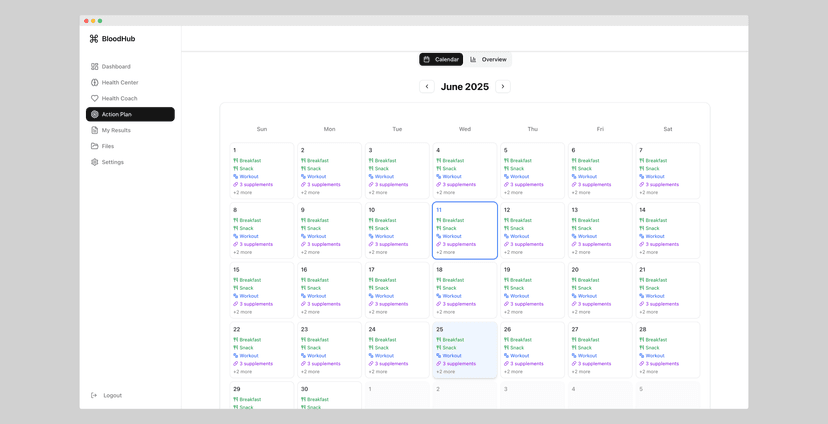Click the June 2025 heading
This screenshot has width=828, height=424.
[465, 87]
